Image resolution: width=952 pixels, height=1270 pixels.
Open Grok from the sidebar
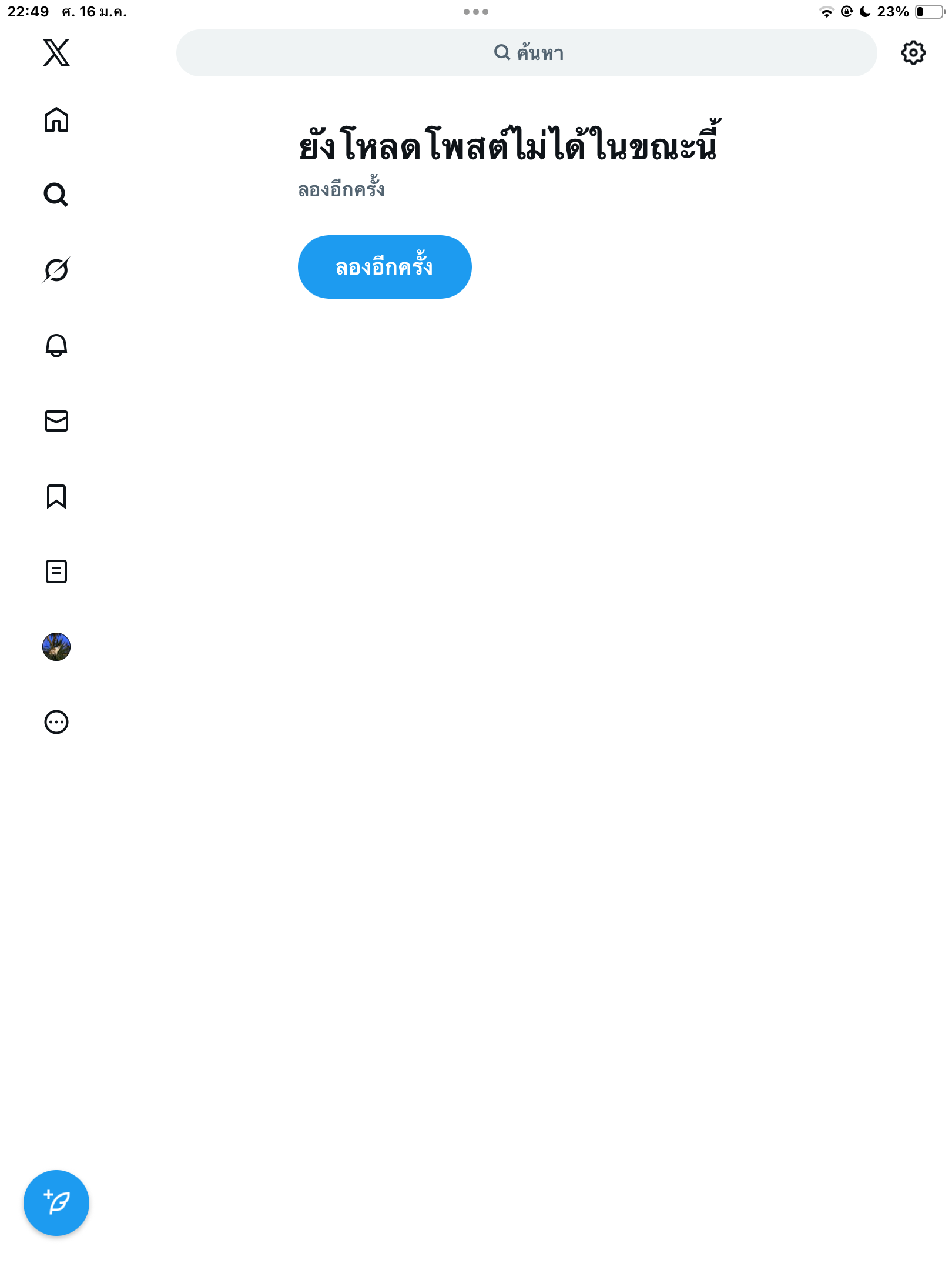pyautogui.click(x=56, y=270)
